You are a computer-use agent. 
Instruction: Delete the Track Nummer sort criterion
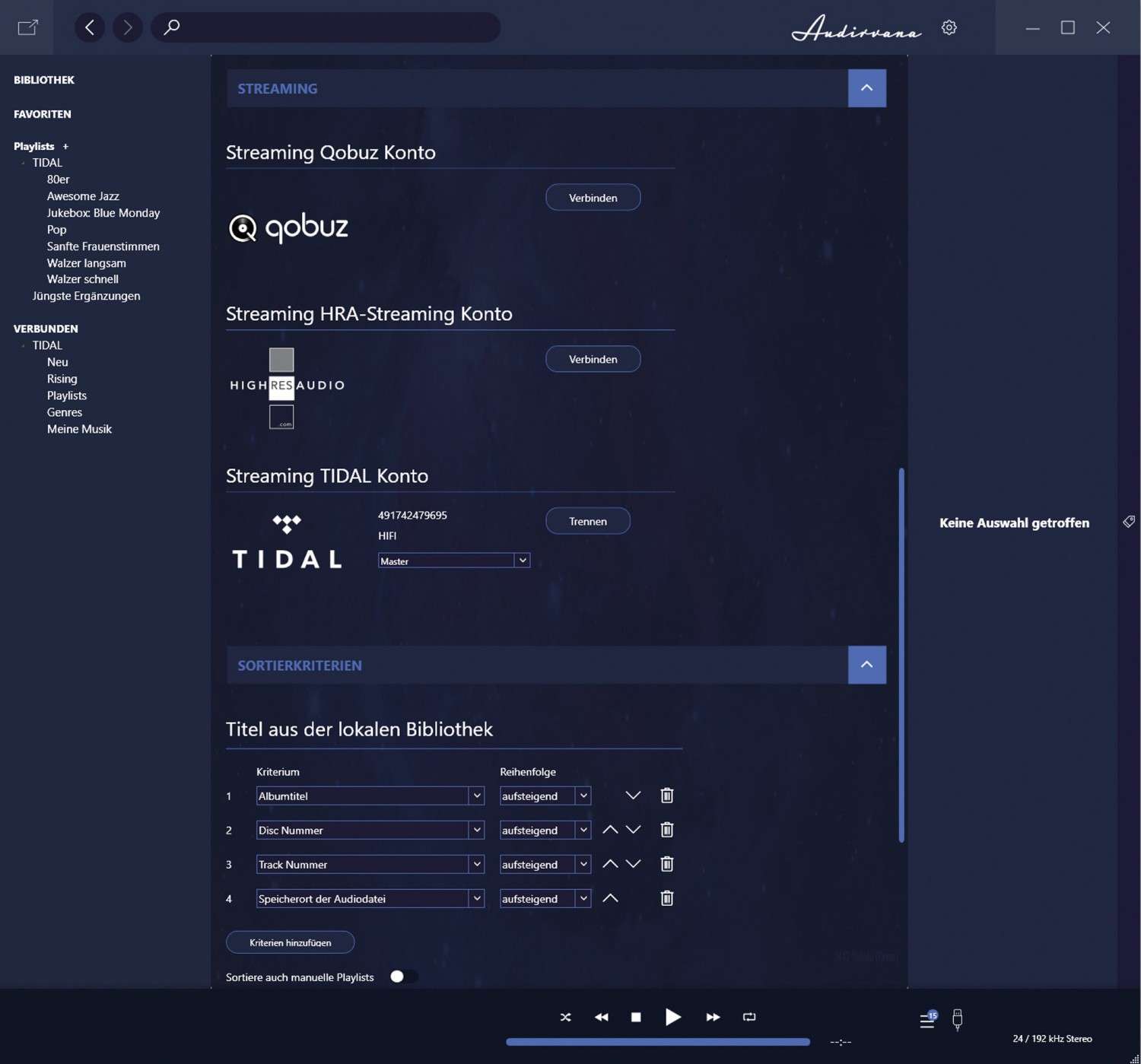667,864
